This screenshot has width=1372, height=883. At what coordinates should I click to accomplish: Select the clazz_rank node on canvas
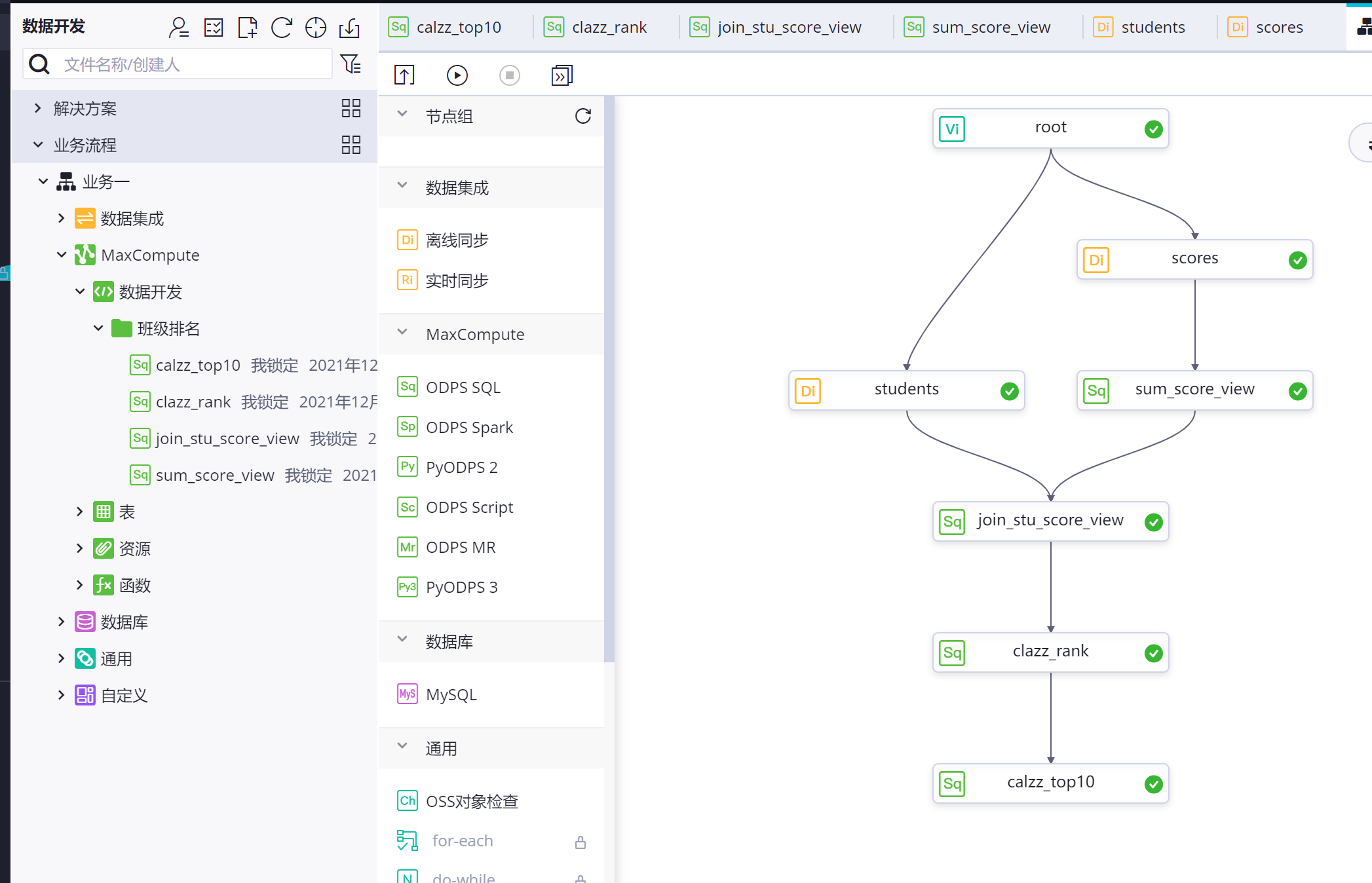tap(1051, 652)
